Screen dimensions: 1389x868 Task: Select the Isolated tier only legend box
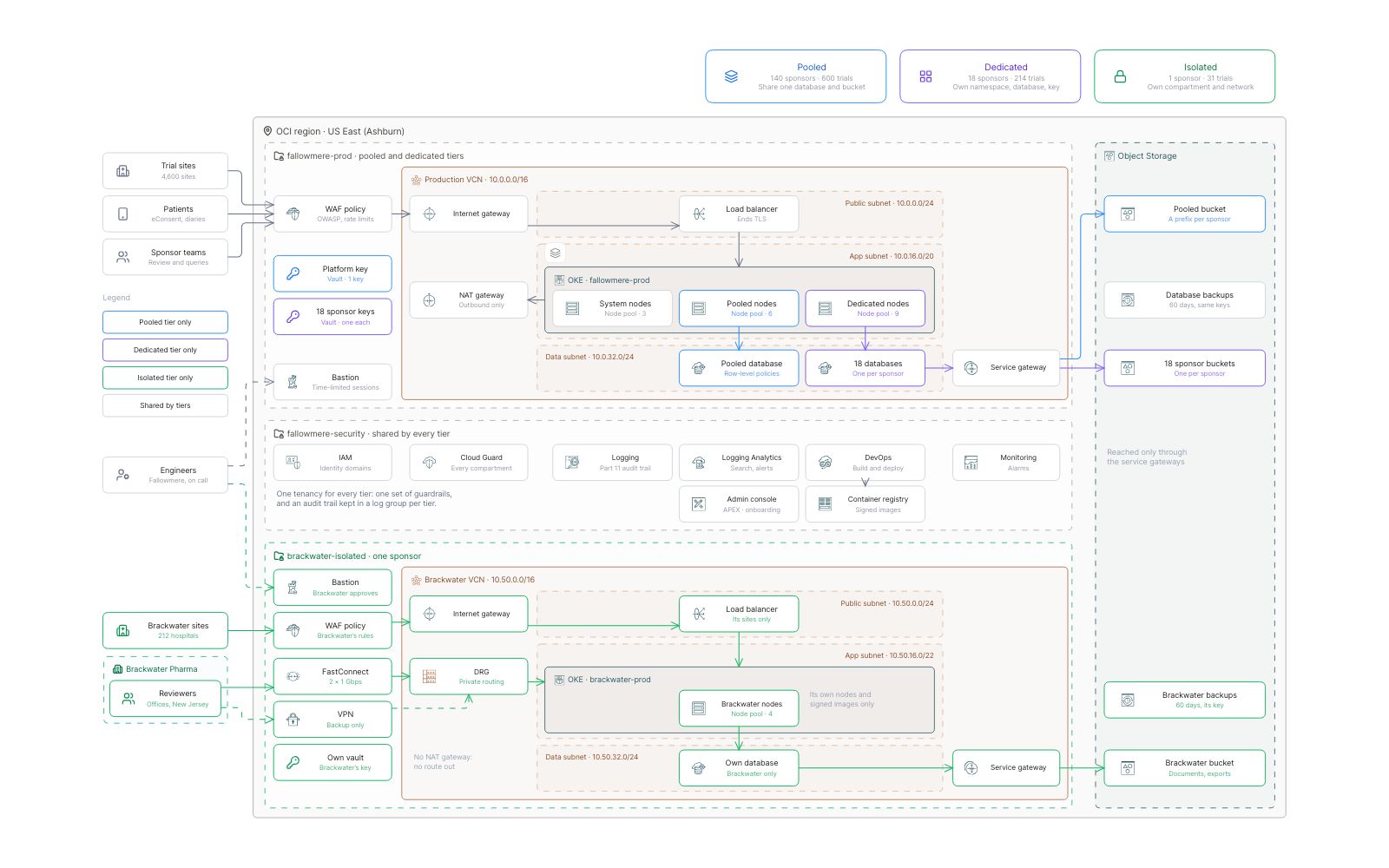click(165, 378)
